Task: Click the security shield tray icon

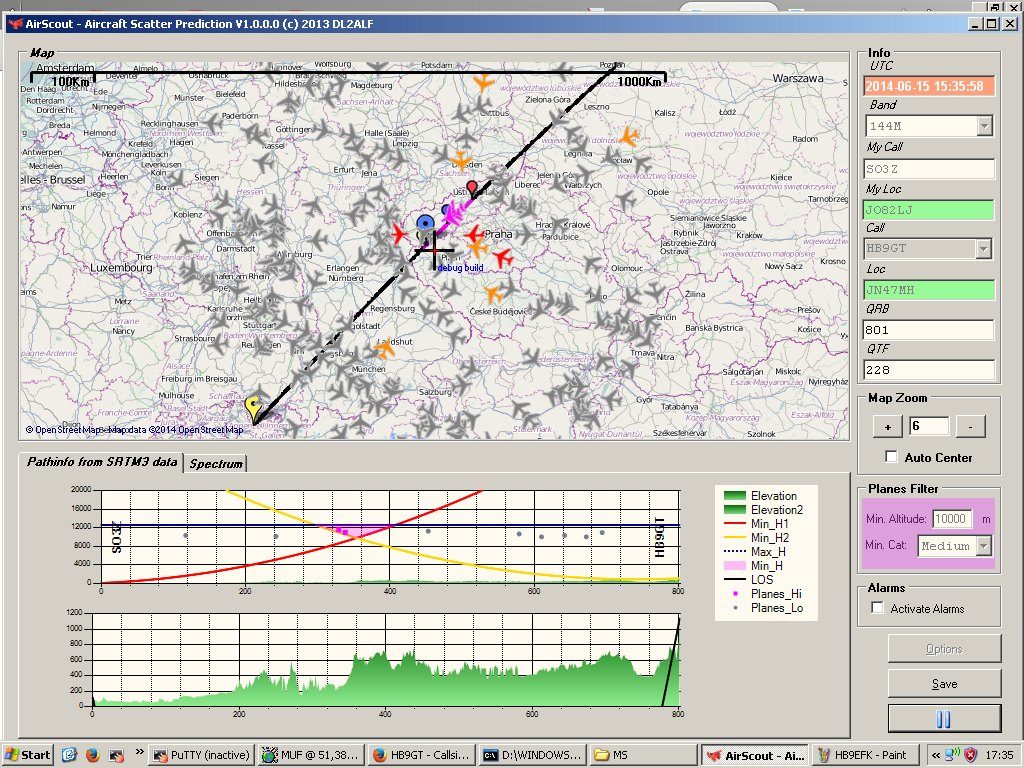Action: 971,754
